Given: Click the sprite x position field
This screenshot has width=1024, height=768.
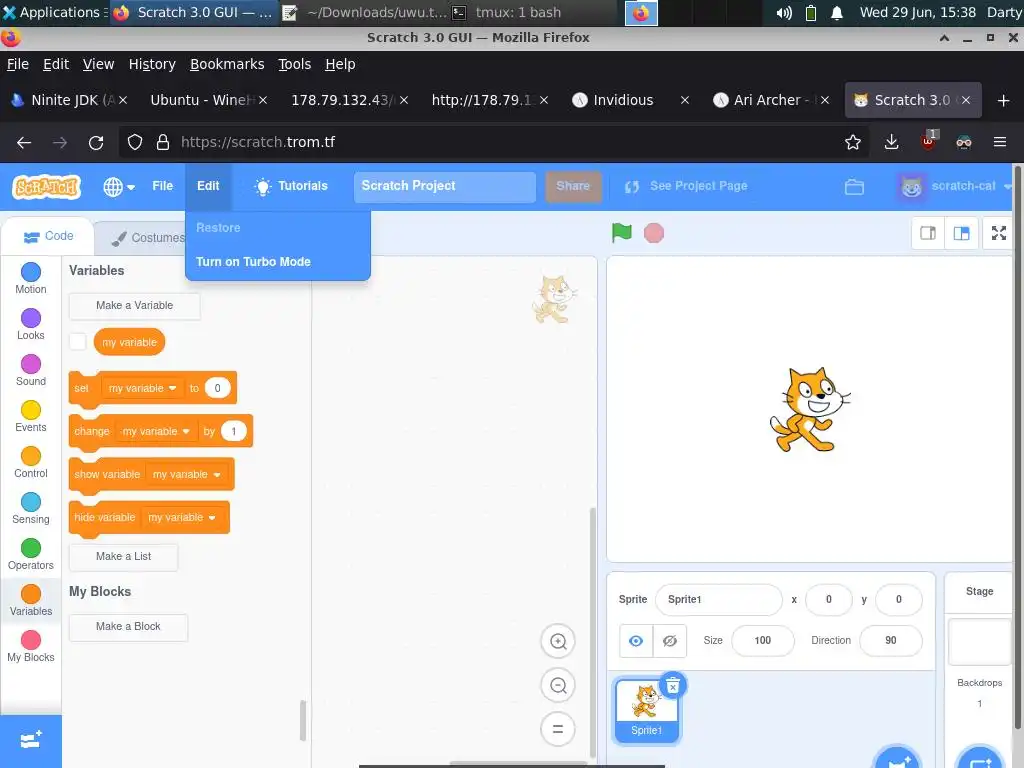Looking at the screenshot, I should coord(829,600).
